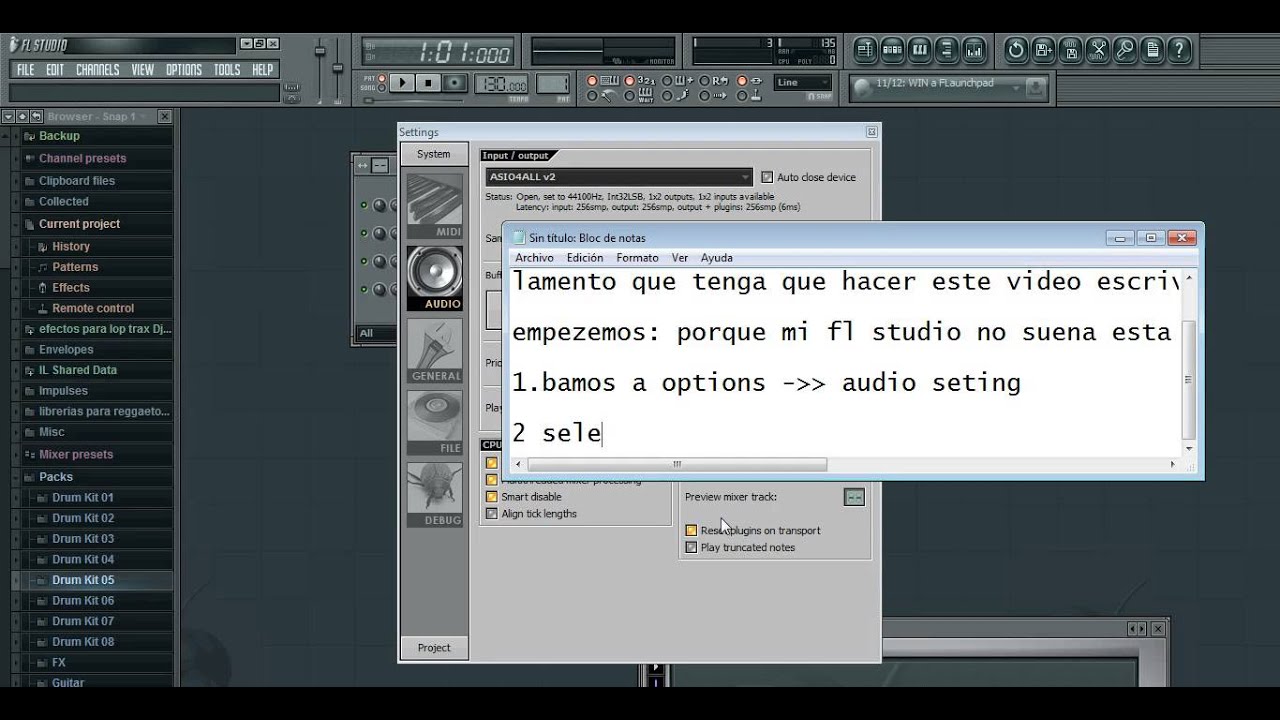Click the Render to audio file icon
This screenshot has height=720, width=1280.
(1071, 49)
